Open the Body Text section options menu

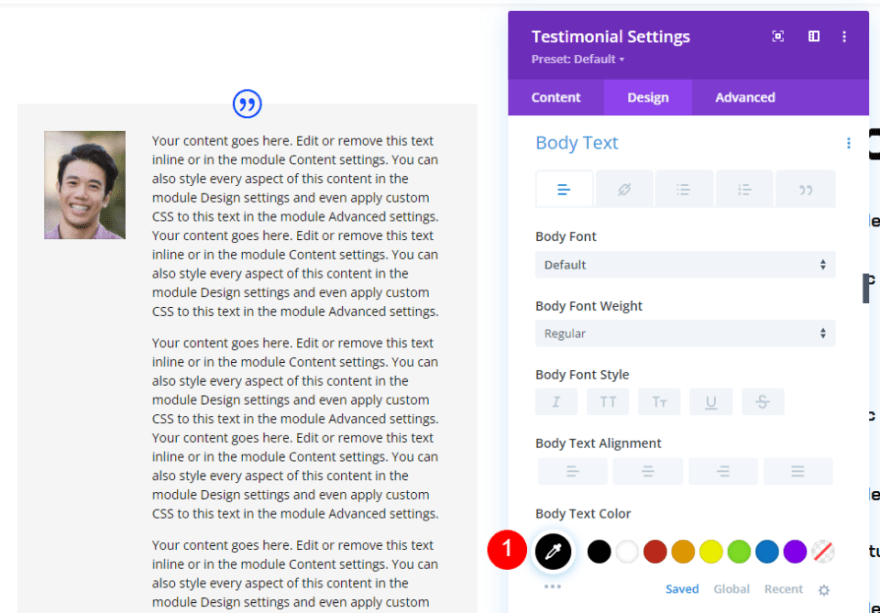click(x=848, y=143)
